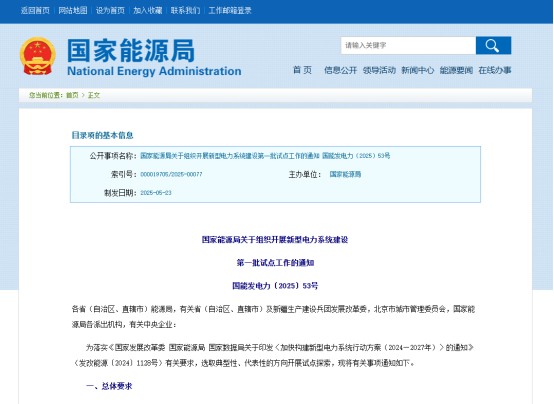Open 能源要闻 navigation item
This screenshot has width=554, height=404.
coord(456,70)
